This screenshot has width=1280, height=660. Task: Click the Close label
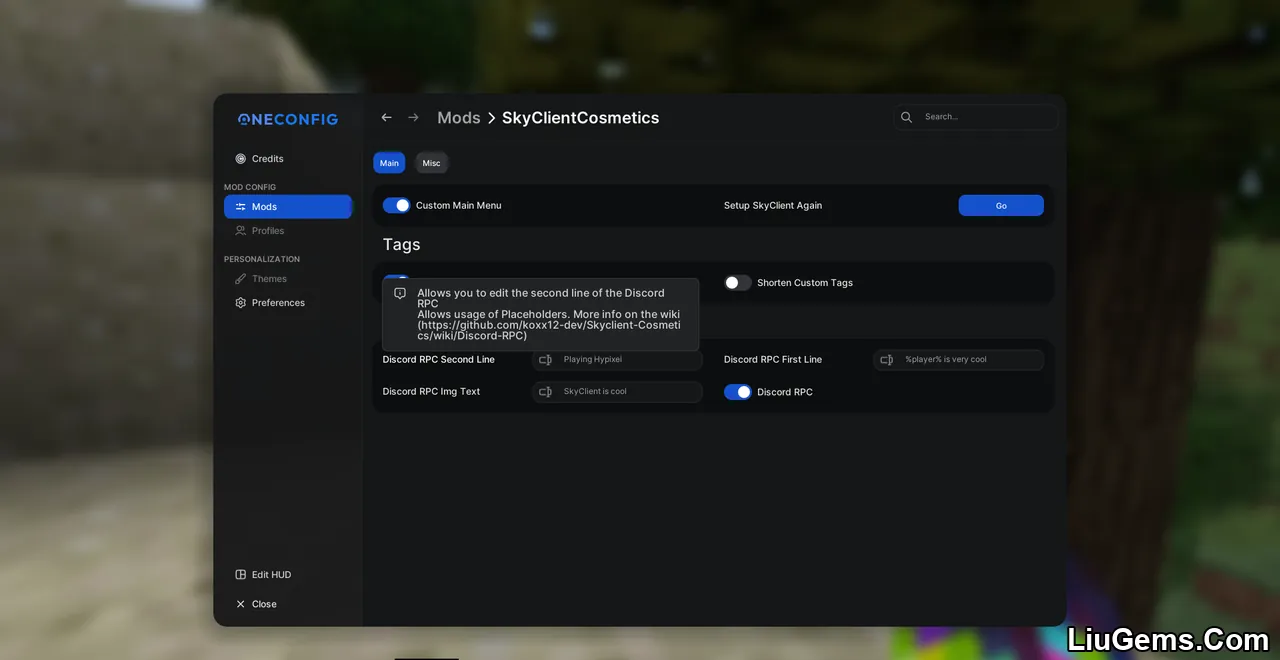(264, 604)
